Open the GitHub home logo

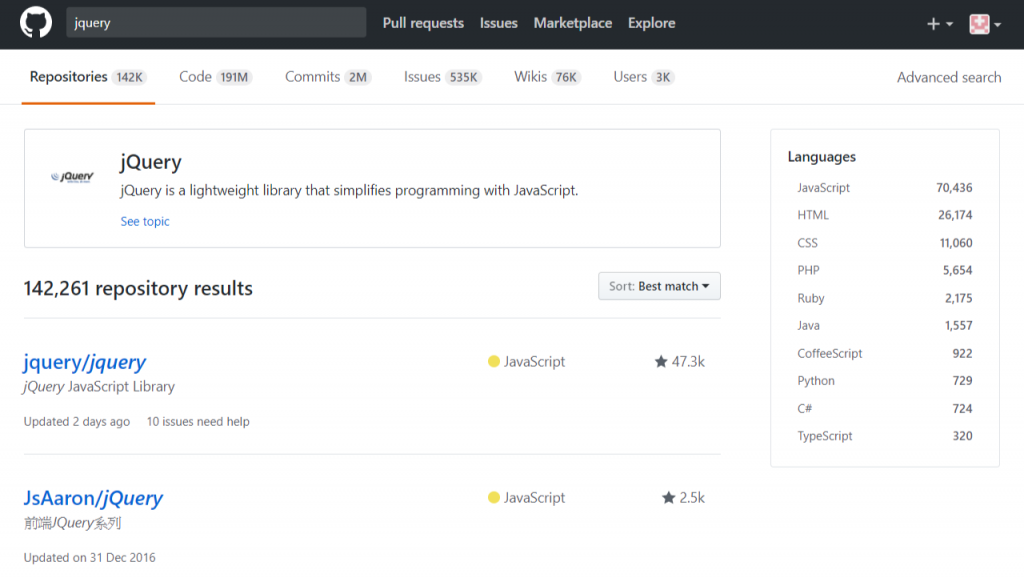pos(36,23)
